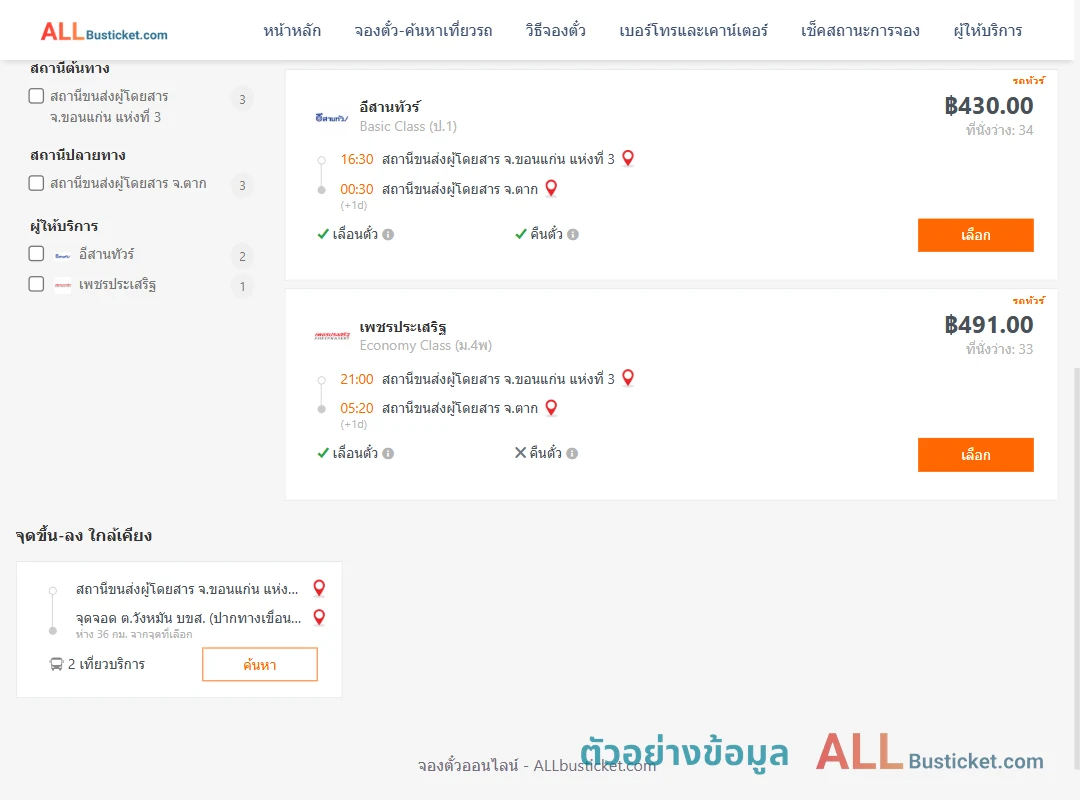
Task: Open เช็คสถานะการจอง menu item
Action: pyautogui.click(x=860, y=31)
